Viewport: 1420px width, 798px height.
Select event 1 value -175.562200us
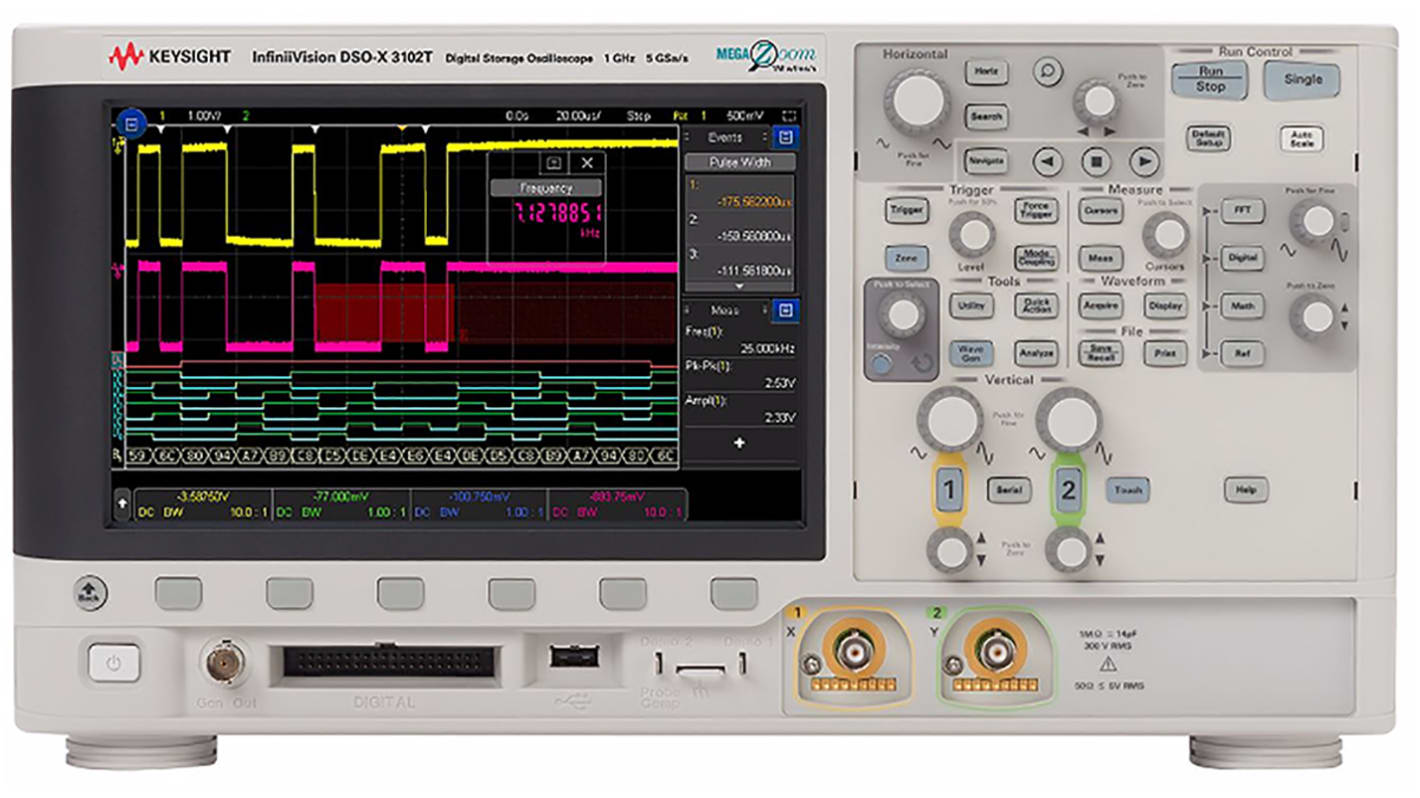(740, 194)
